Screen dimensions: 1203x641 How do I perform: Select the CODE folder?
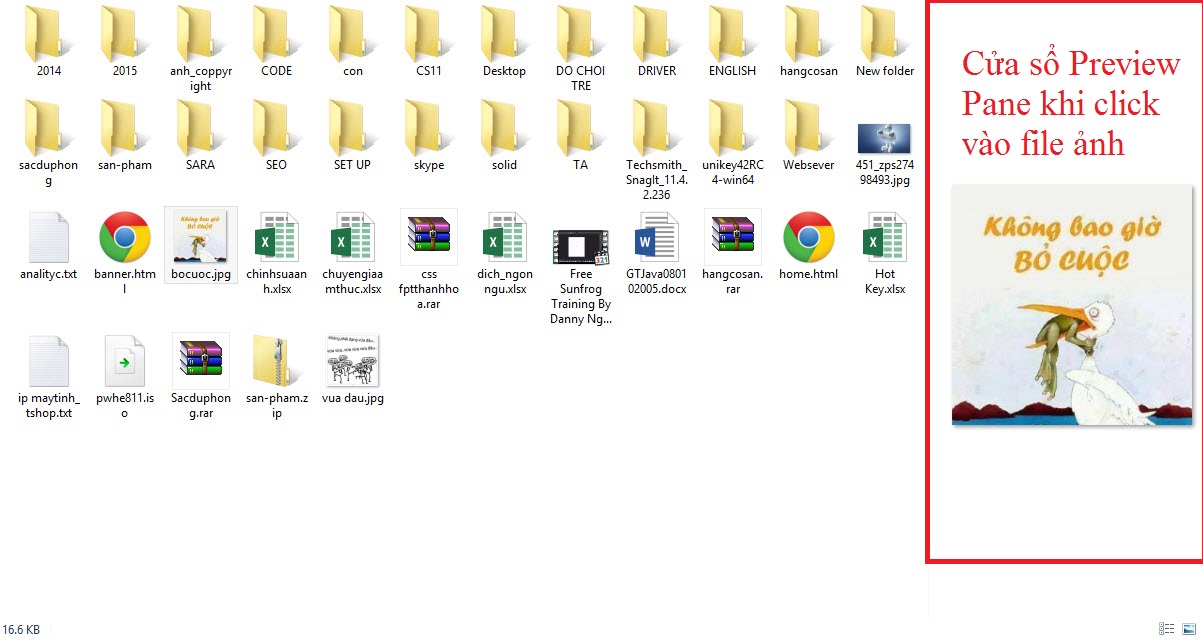276,42
